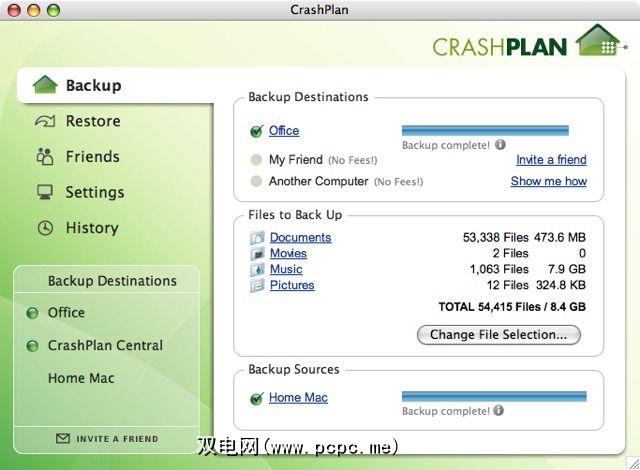
Task: Click the Show me how link
Action: point(549,181)
